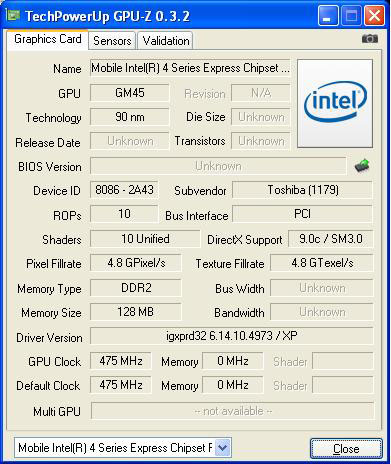Click the Memory Size field 128 MB

coord(136,312)
